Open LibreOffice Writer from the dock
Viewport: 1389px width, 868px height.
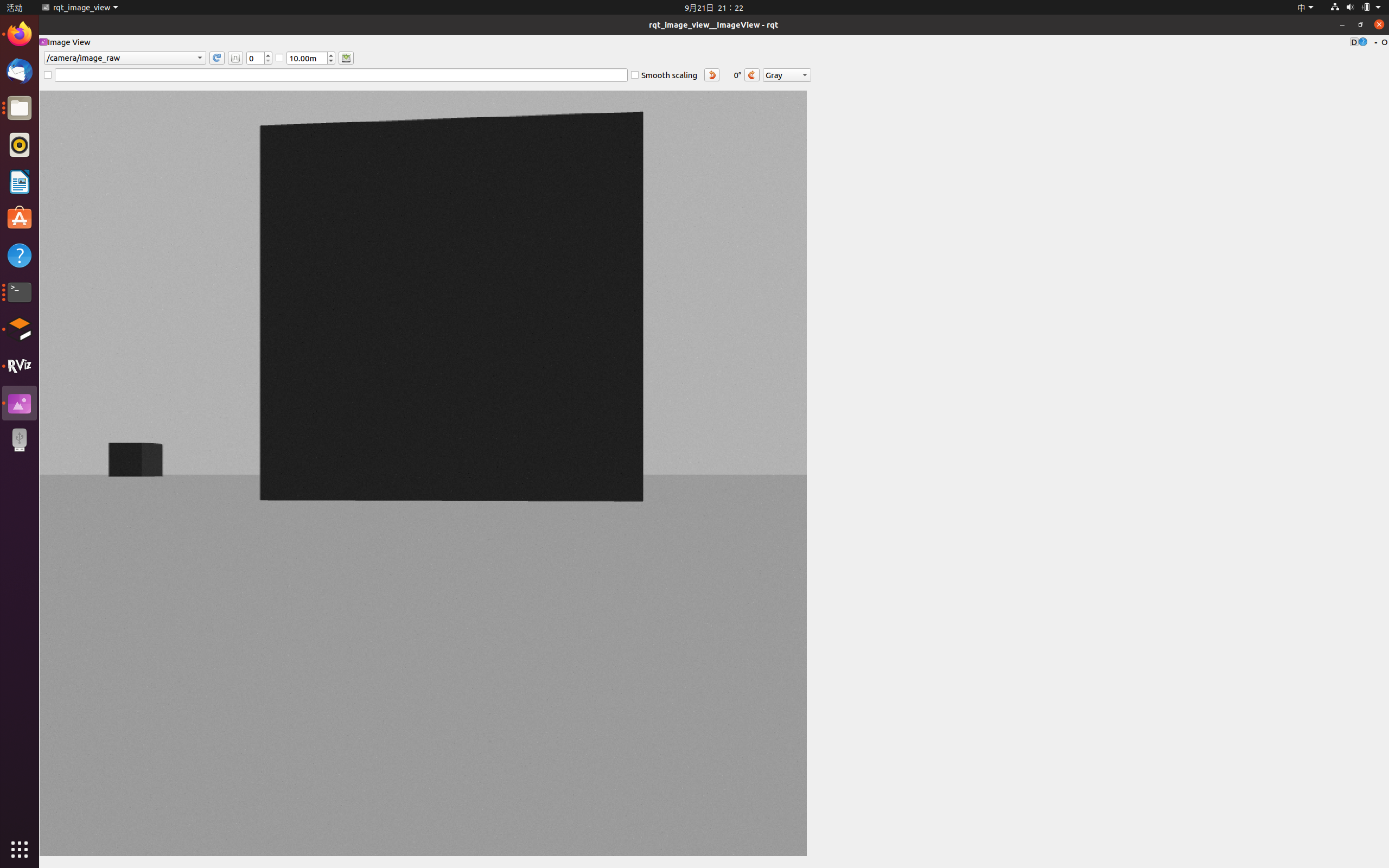[x=20, y=181]
